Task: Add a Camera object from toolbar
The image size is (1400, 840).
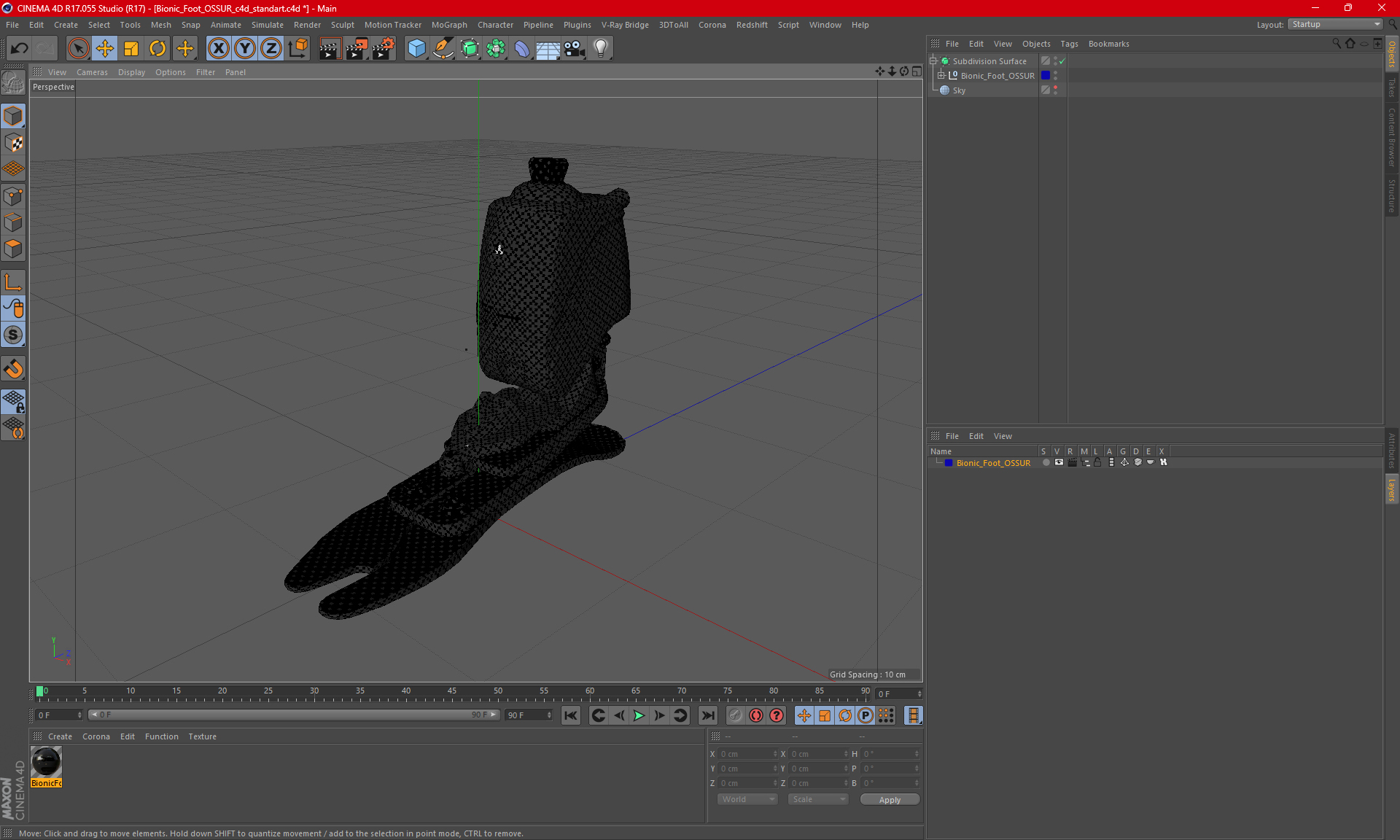Action: [x=575, y=49]
